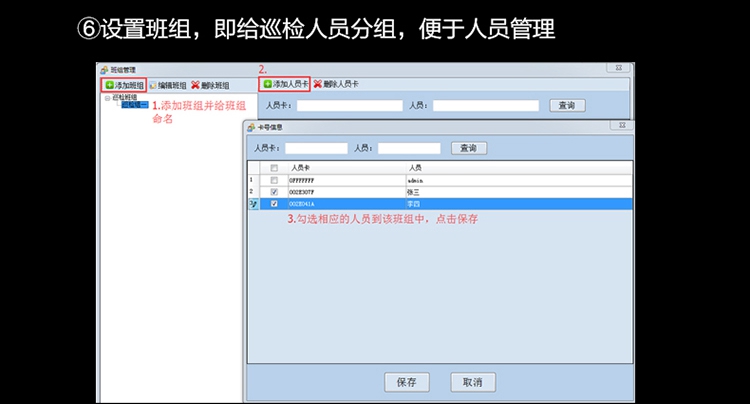Screen dimensions: 750x404
Task: Tick the checkbox for card 0FFFFFFF admin
Action: 274,180
